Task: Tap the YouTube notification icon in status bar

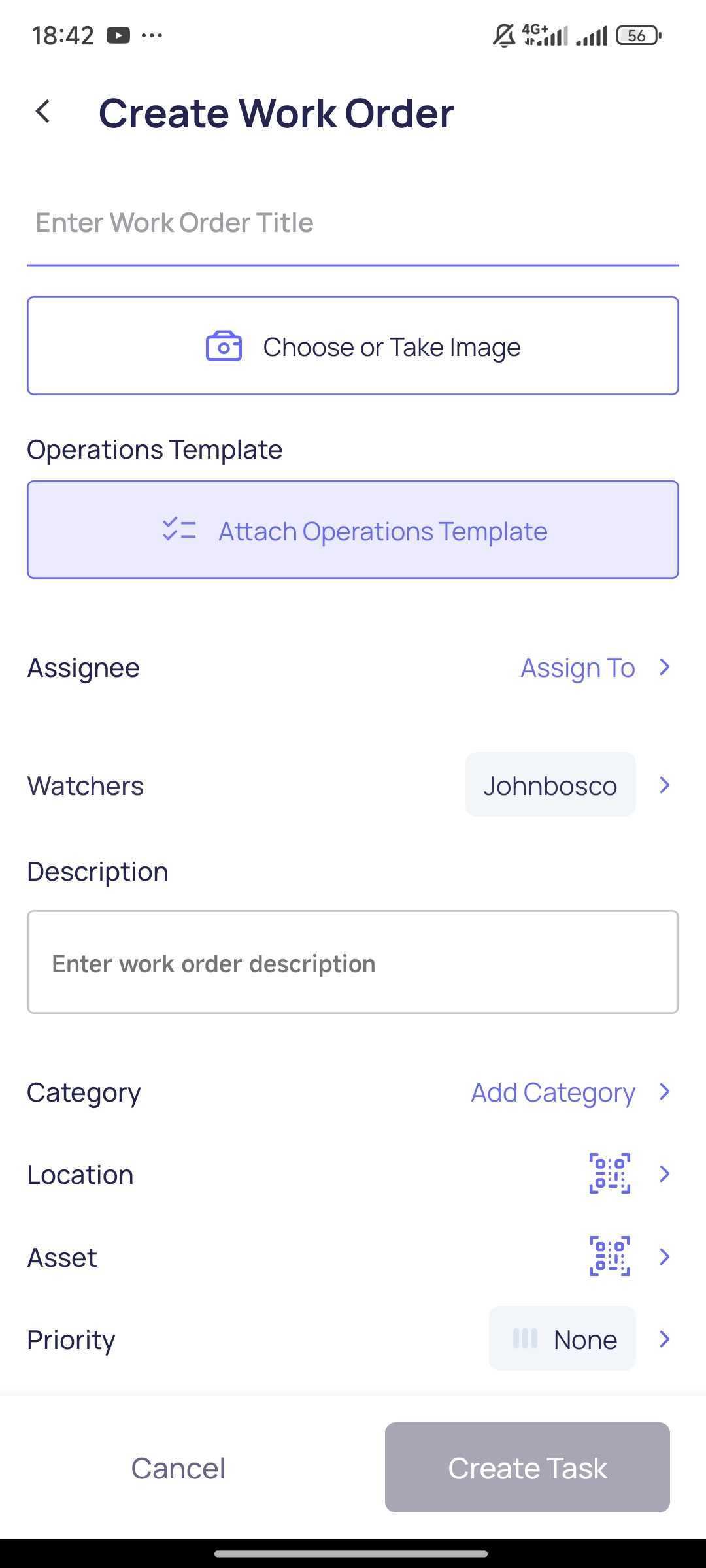Action: pos(118,35)
